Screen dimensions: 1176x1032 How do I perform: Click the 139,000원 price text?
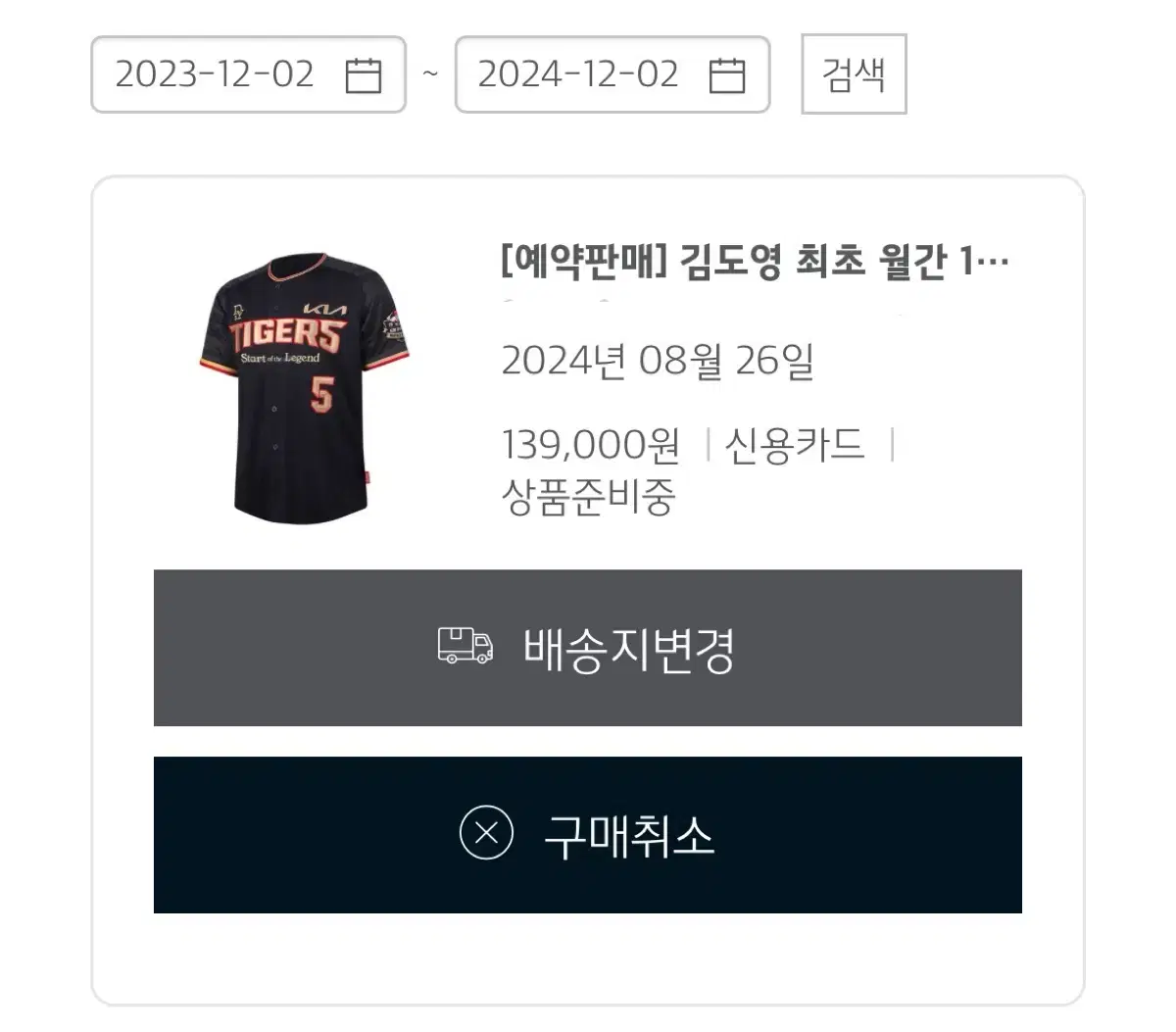[x=590, y=445]
